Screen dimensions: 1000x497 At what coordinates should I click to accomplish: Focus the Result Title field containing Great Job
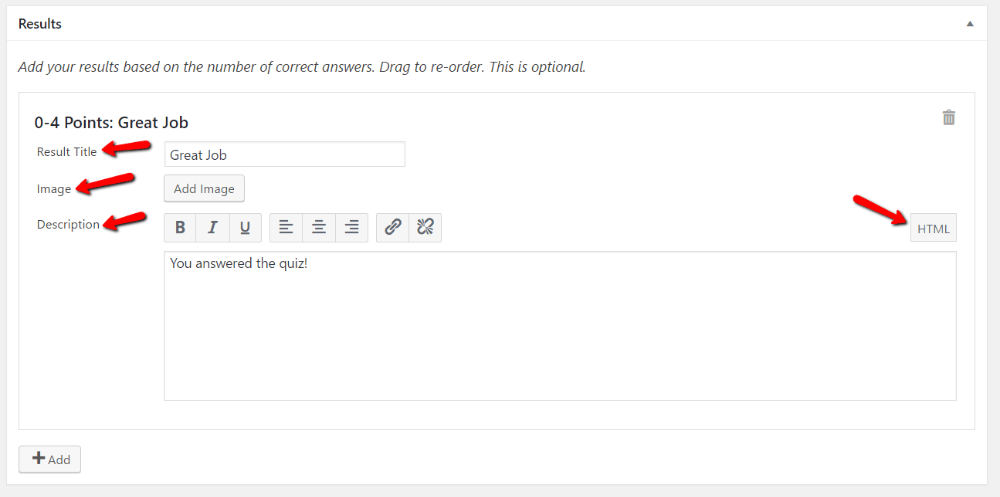[284, 154]
